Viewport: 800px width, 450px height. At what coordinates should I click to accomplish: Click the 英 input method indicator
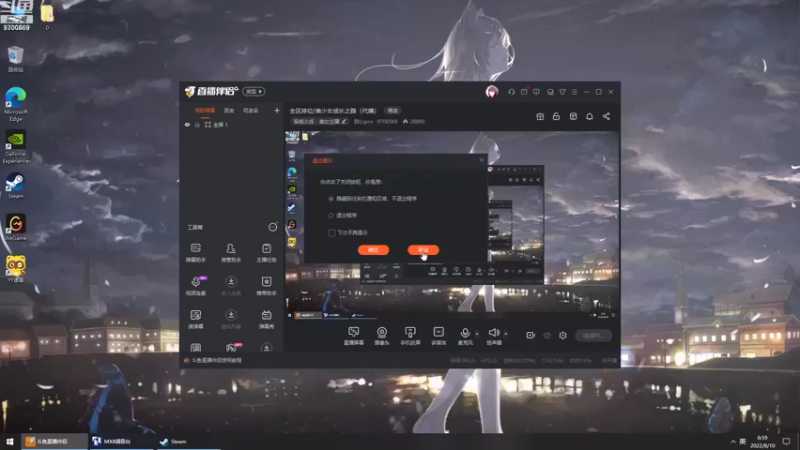(743, 441)
